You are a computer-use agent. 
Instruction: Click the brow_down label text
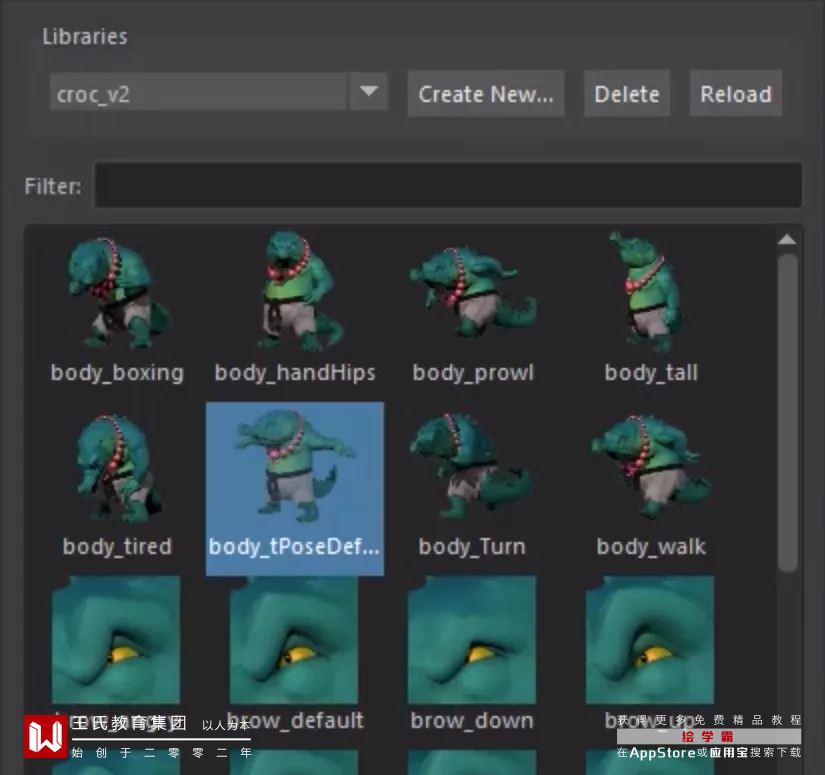pos(472,720)
